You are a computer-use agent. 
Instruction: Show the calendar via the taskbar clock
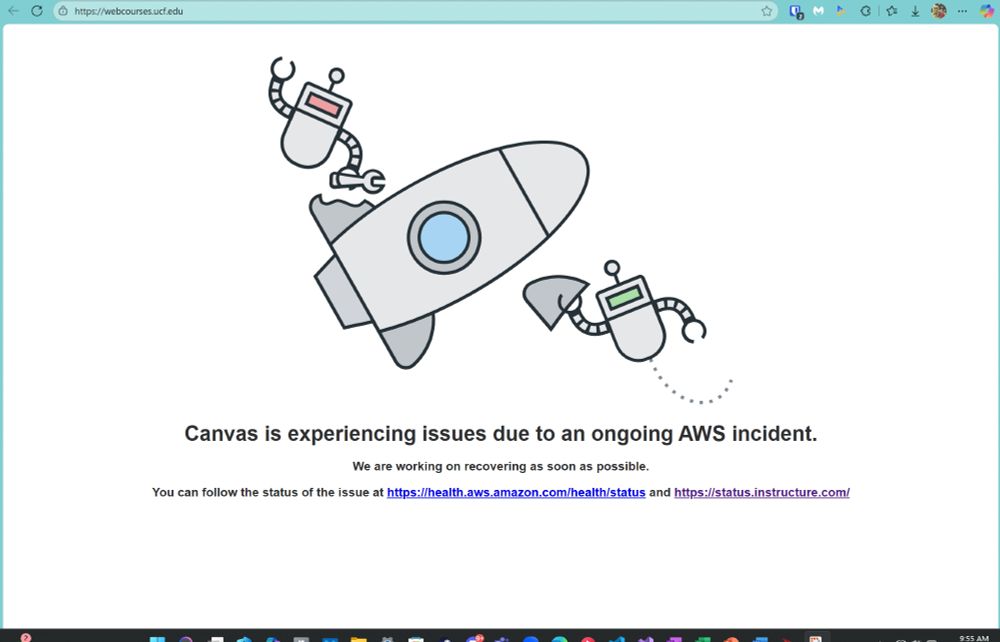pos(973,638)
